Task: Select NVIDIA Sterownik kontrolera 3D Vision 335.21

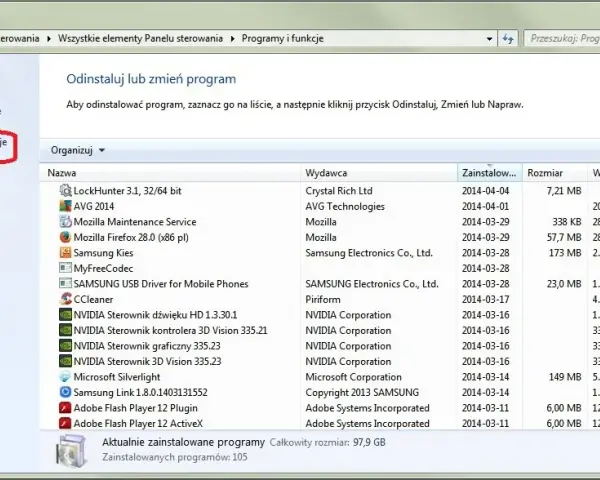Action: tap(170, 330)
